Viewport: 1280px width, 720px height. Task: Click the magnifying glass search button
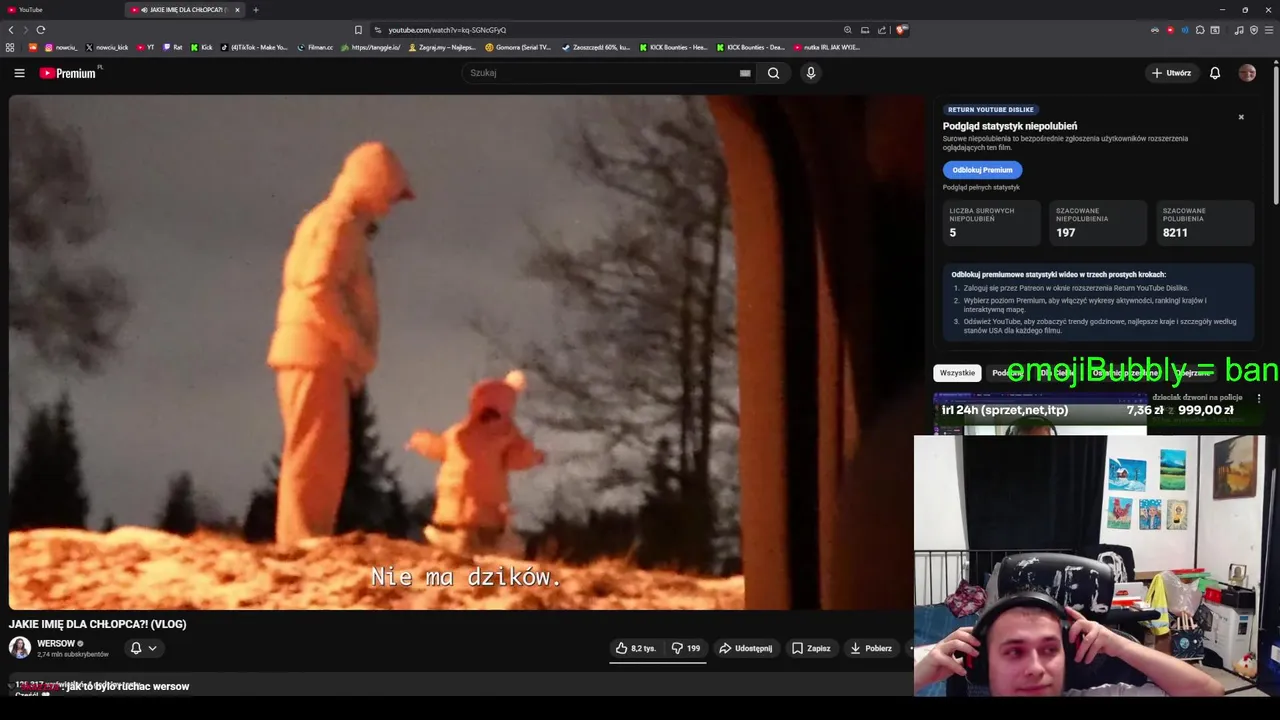pyautogui.click(x=773, y=73)
